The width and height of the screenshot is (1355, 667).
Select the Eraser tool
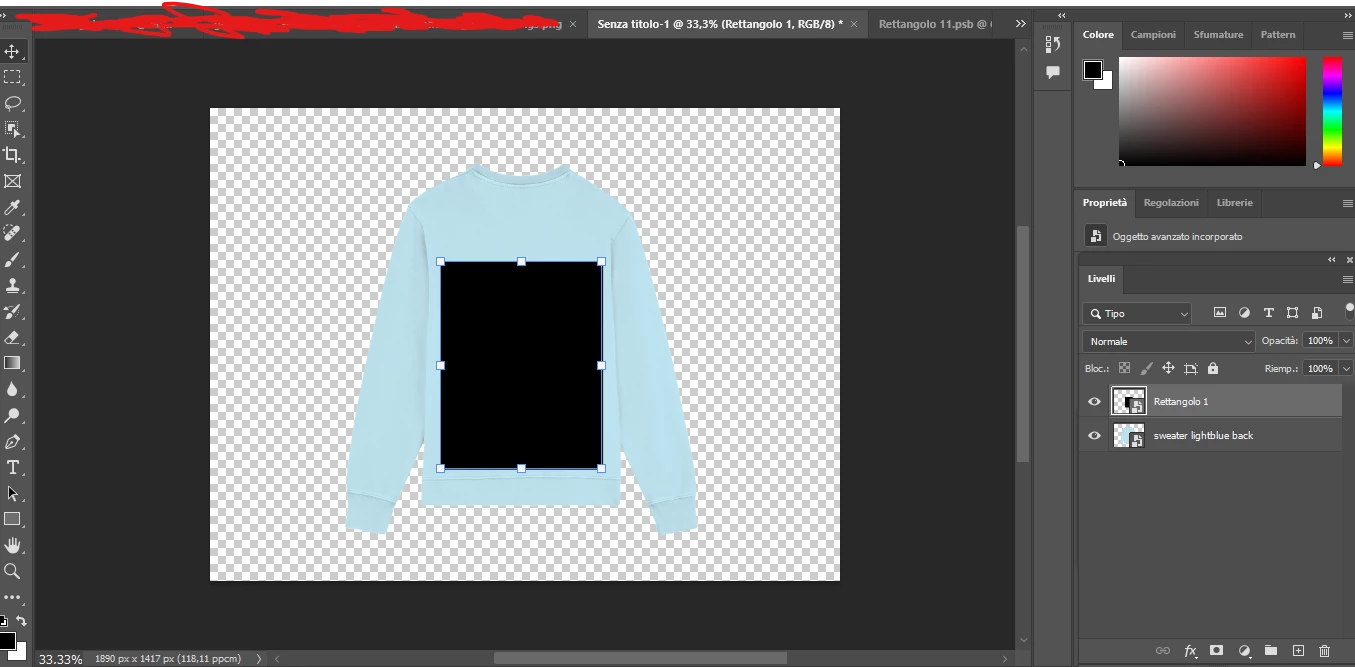12,337
